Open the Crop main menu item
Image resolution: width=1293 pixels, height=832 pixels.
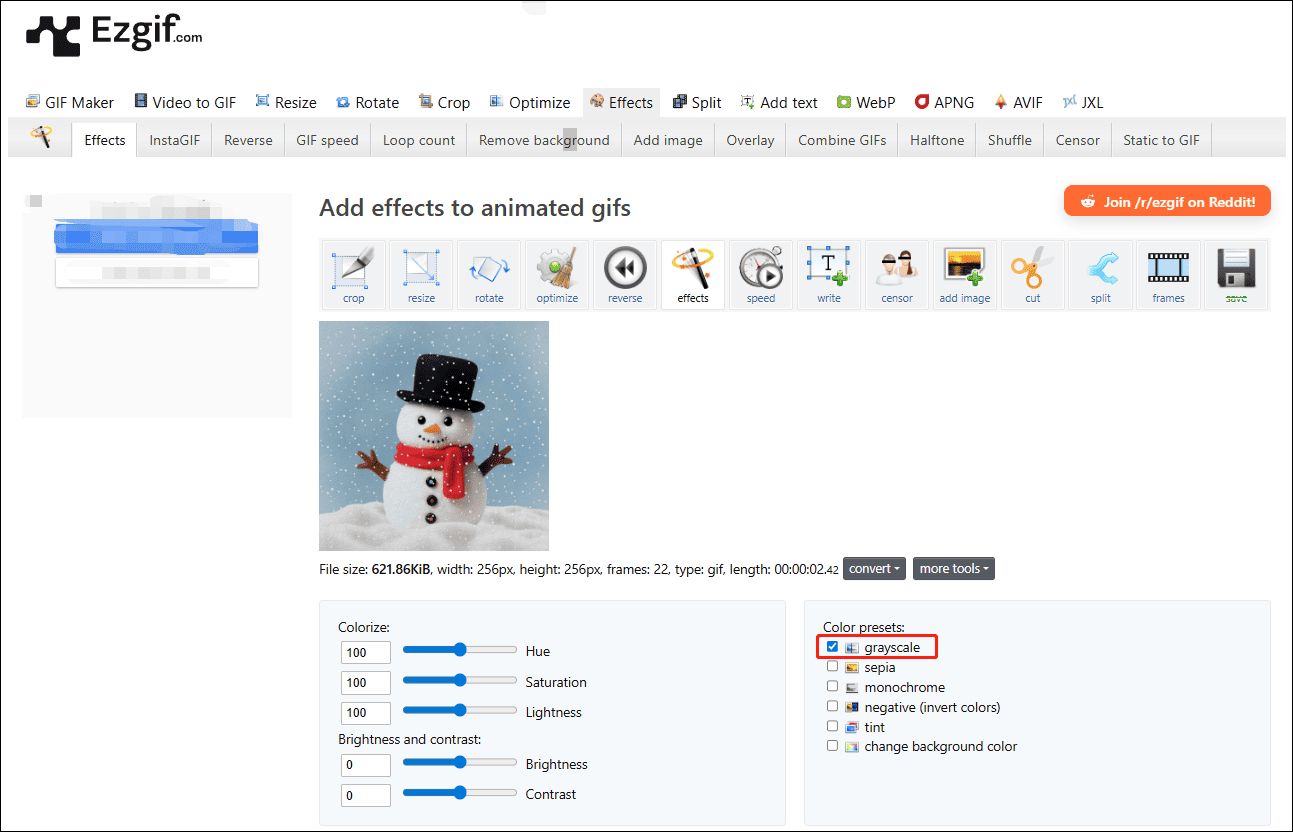coord(444,102)
